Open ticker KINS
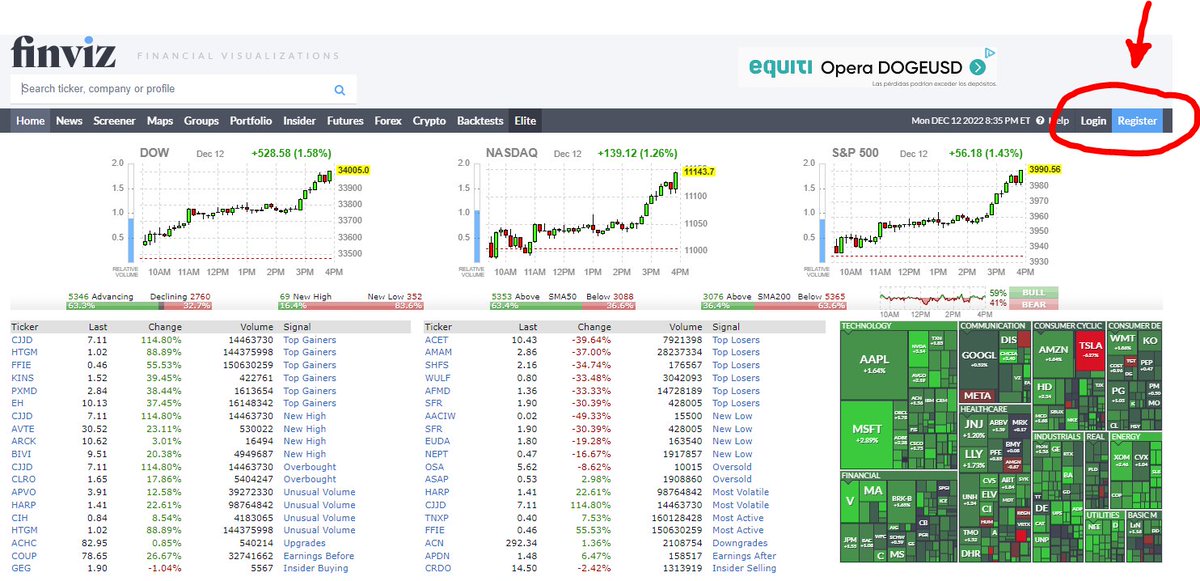The image size is (1200, 581). coord(21,378)
